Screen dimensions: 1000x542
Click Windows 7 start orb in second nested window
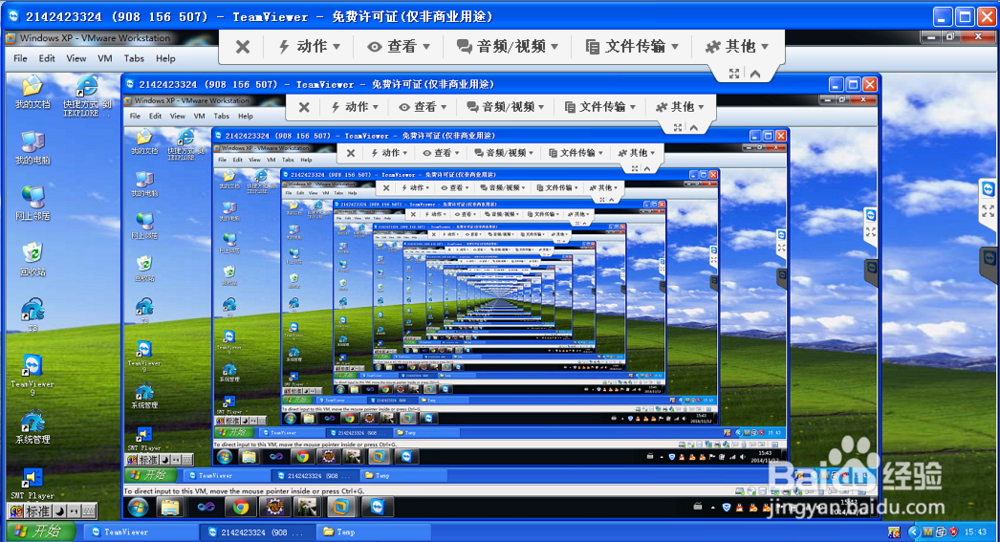pos(138,508)
